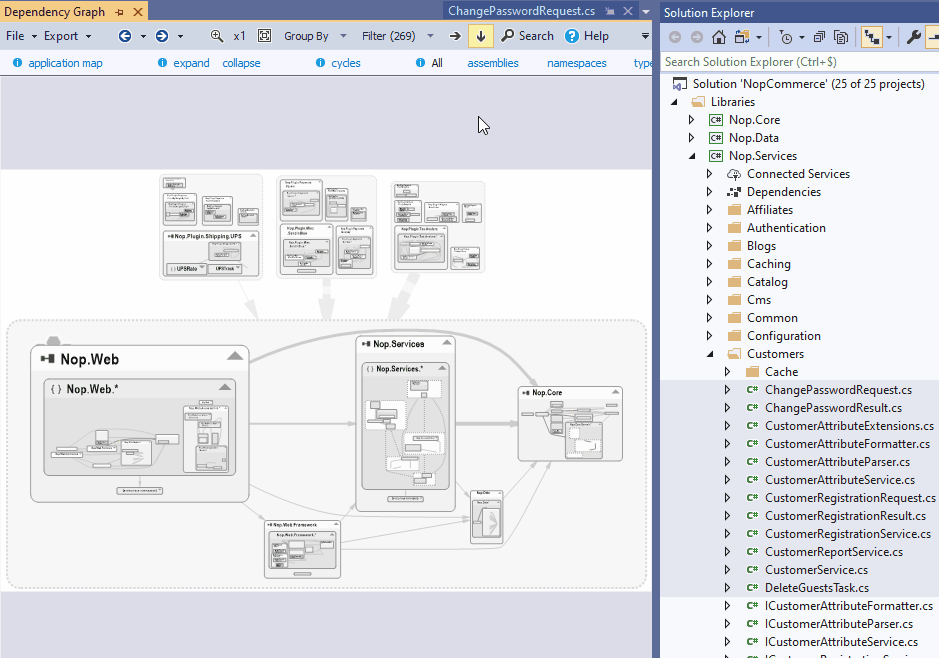Click the Home icon in Solution Explorer
The width and height of the screenshot is (939, 658).
pyautogui.click(x=719, y=37)
